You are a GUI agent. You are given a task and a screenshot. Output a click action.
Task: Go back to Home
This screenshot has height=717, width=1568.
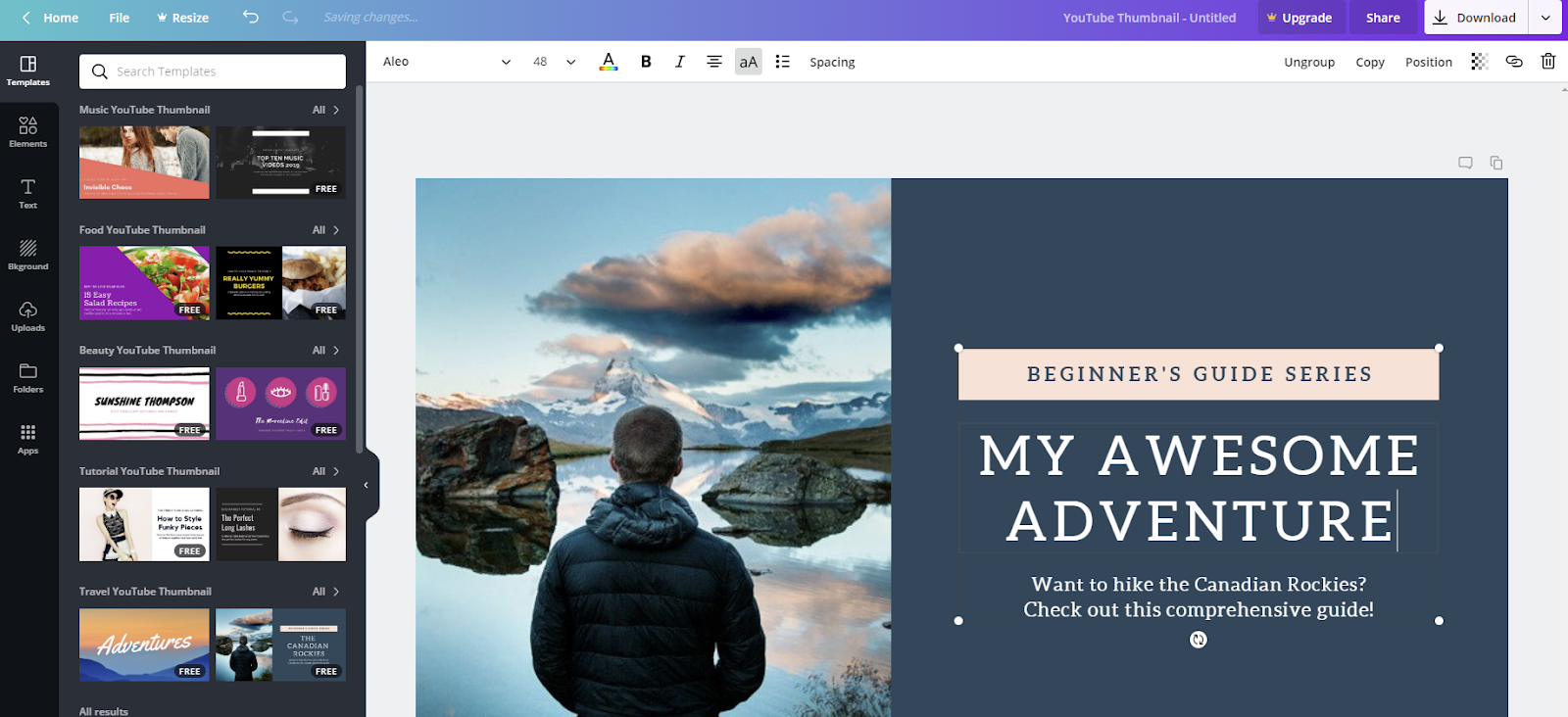(x=50, y=18)
